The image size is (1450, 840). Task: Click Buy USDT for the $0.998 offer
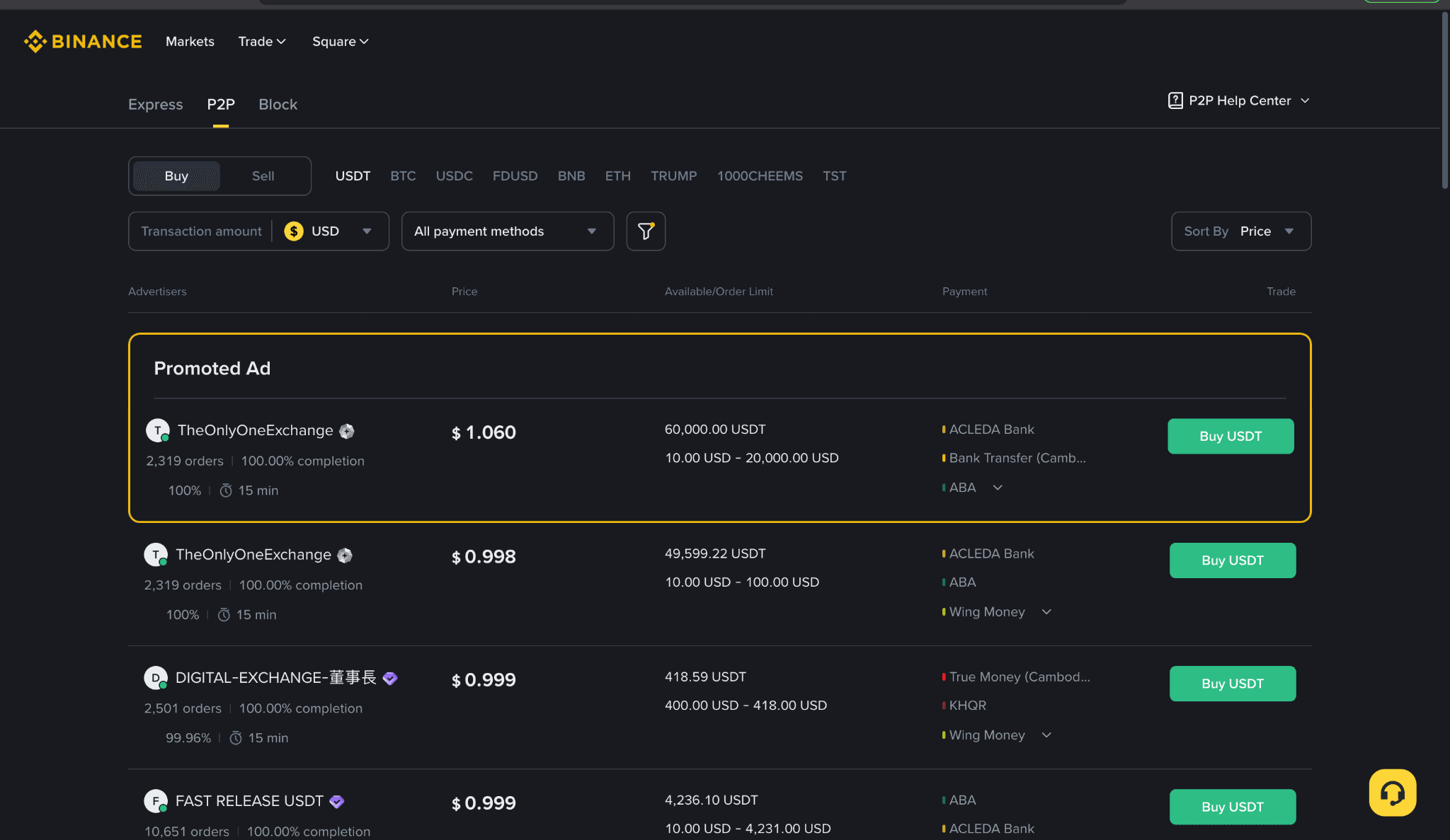tap(1233, 560)
